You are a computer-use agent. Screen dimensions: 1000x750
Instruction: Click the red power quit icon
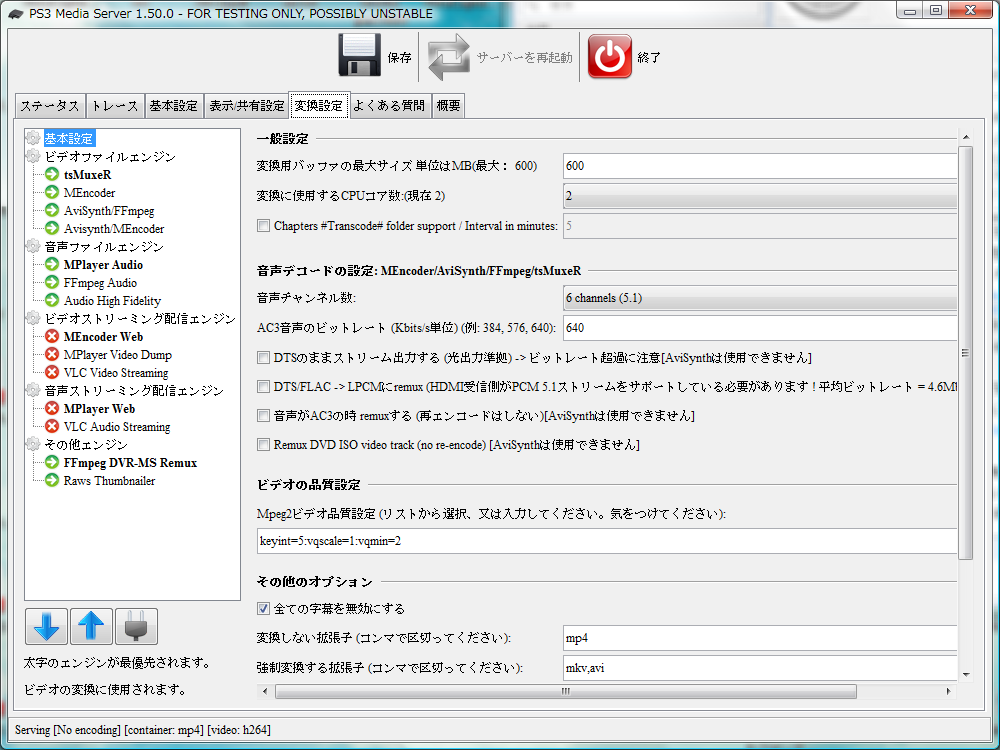(609, 57)
